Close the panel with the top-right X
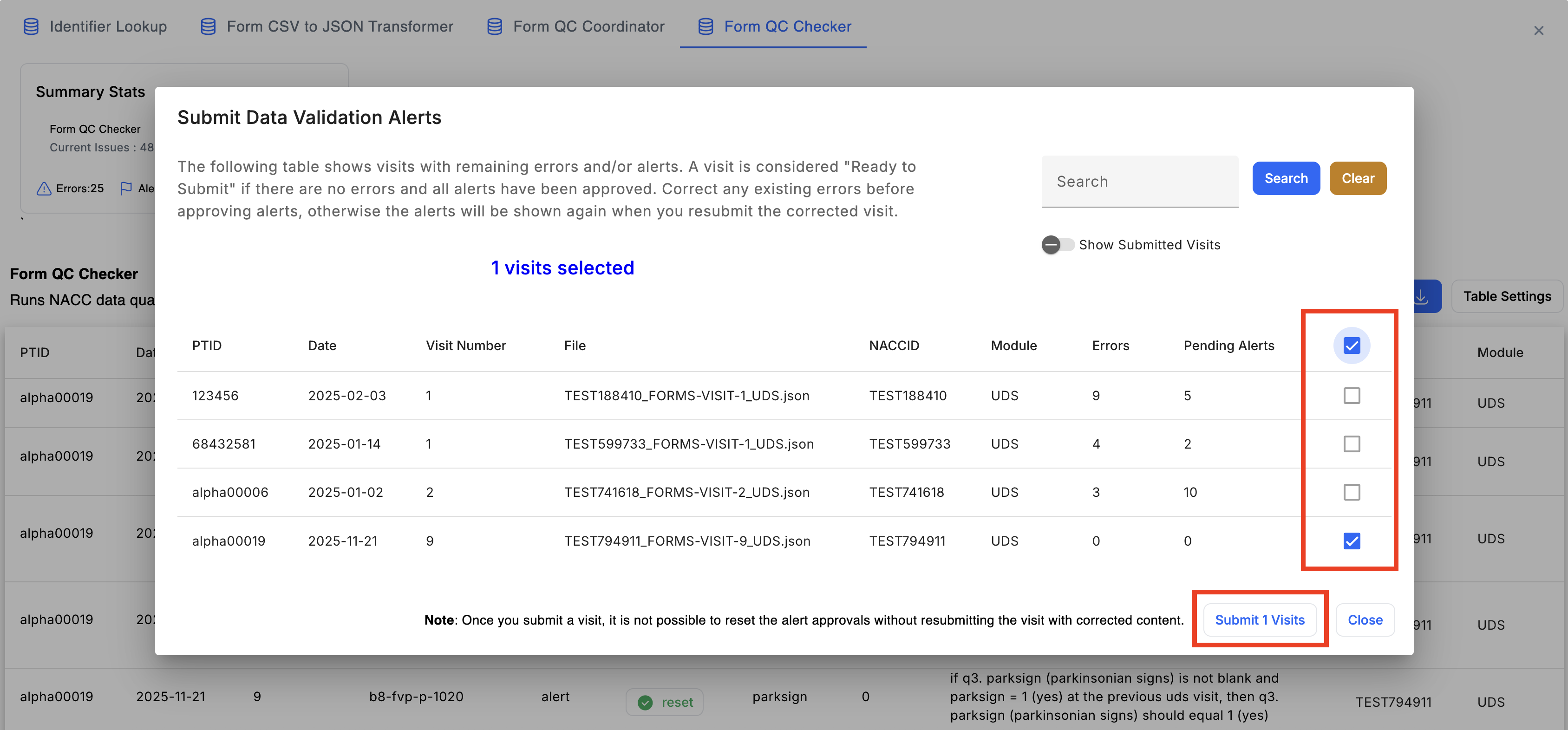The height and width of the screenshot is (730, 1568). [1539, 31]
